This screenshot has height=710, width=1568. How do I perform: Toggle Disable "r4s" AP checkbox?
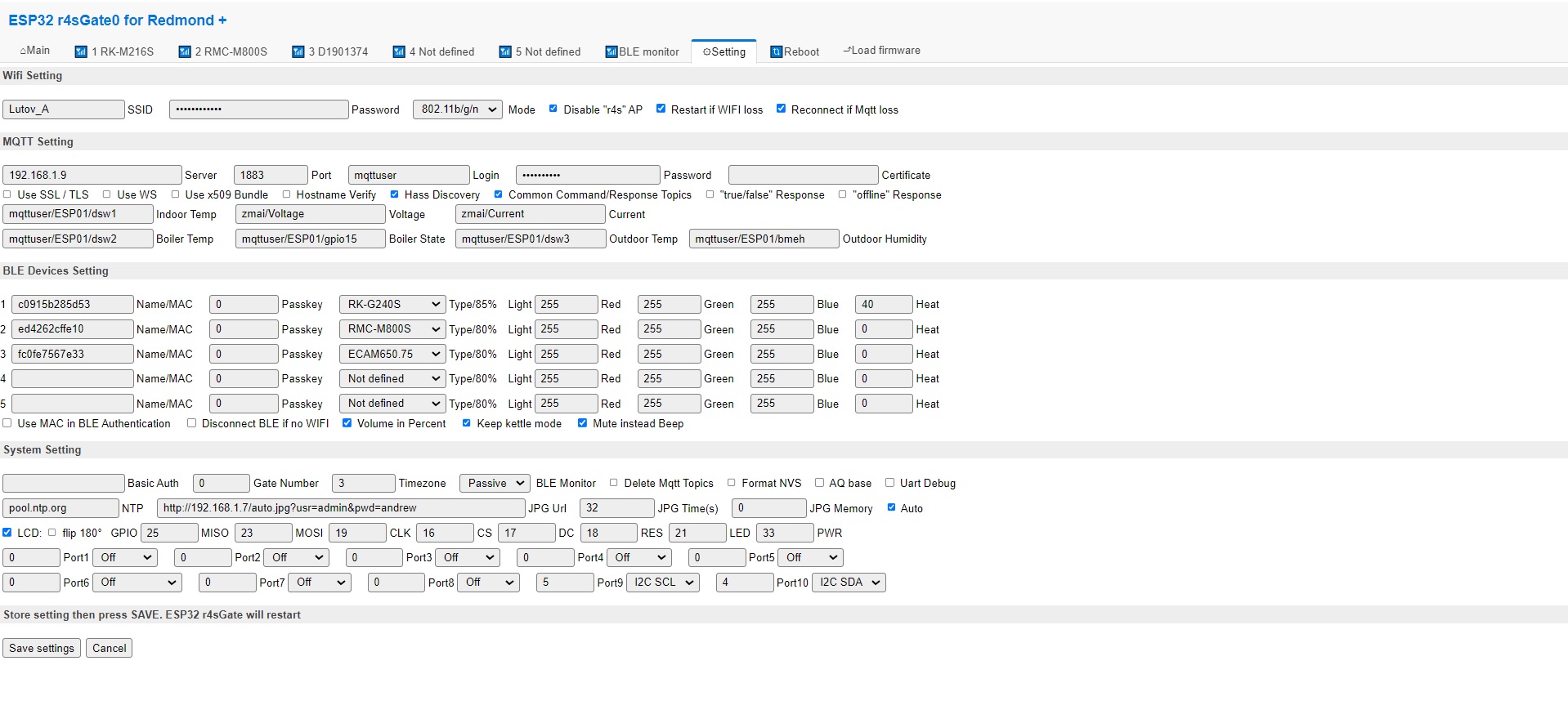coord(553,109)
